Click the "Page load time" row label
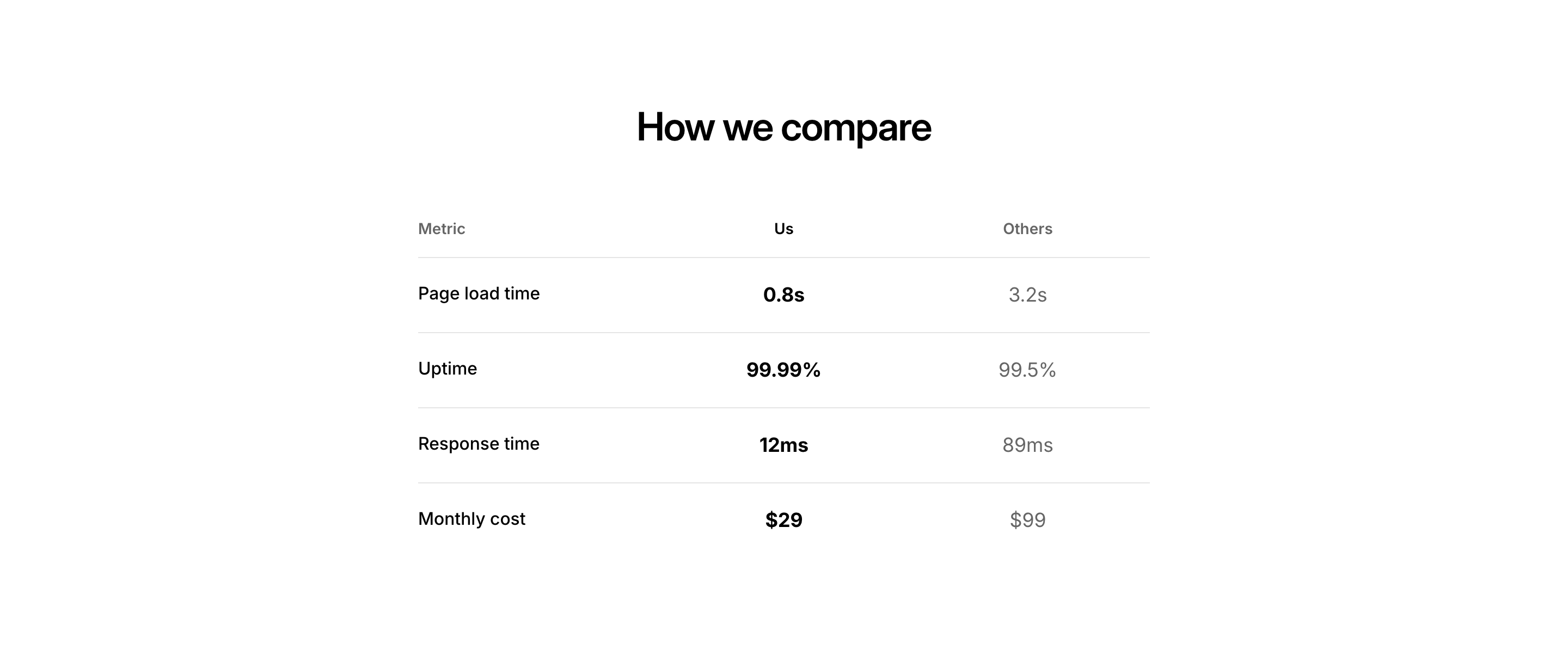The width and height of the screenshot is (1568, 662). [x=479, y=293]
